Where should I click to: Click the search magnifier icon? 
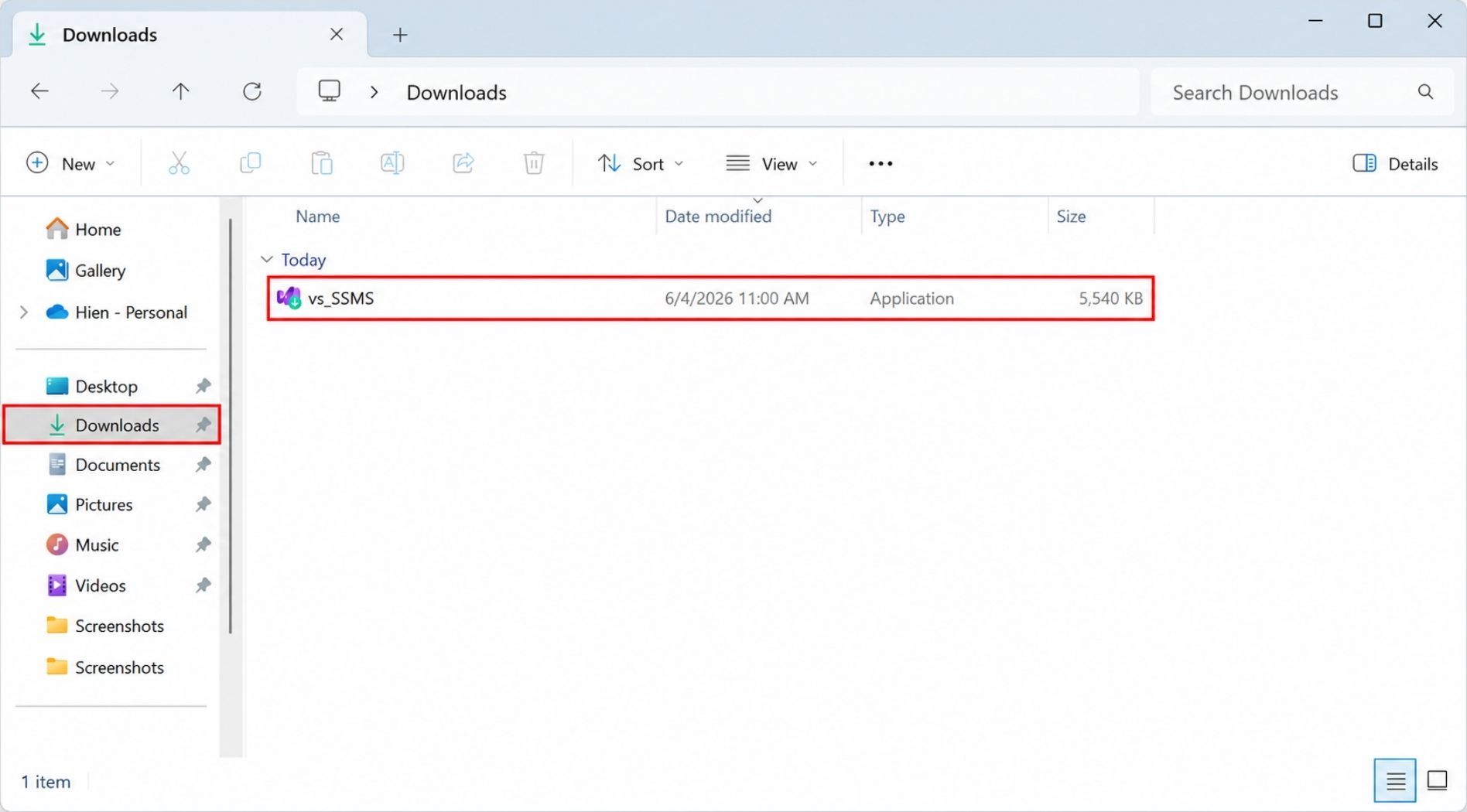[1425, 92]
